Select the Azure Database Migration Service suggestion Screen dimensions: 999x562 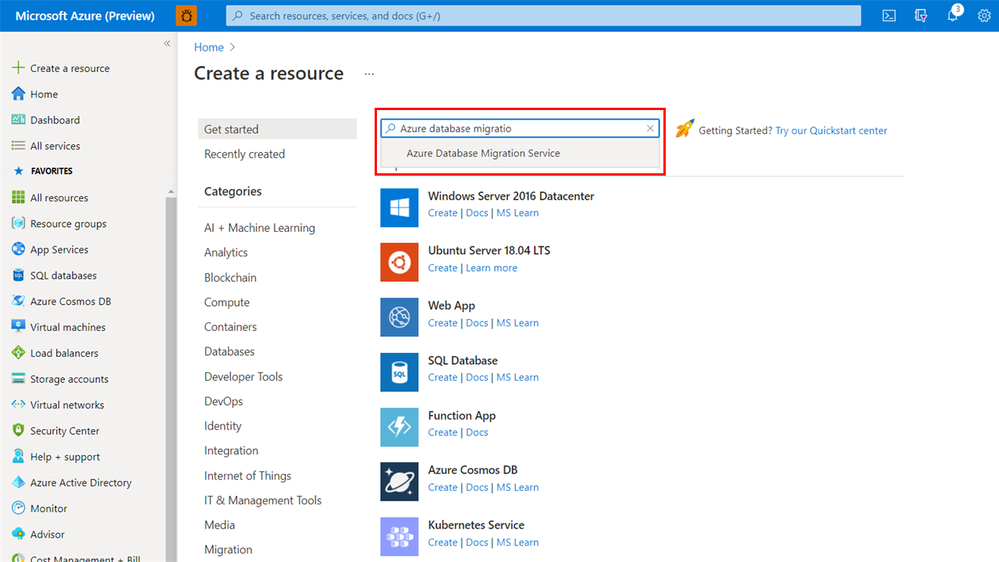520,154
